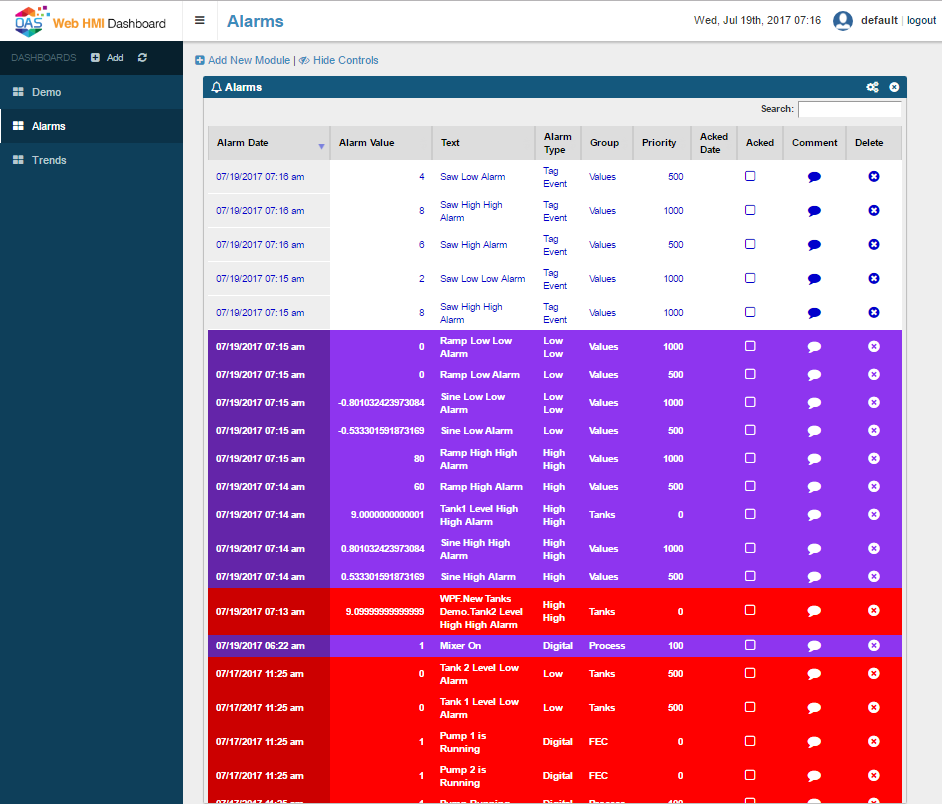Check the Acked box for Saw High Alarm
Image resolution: width=942 pixels, height=804 pixels.
750,244
